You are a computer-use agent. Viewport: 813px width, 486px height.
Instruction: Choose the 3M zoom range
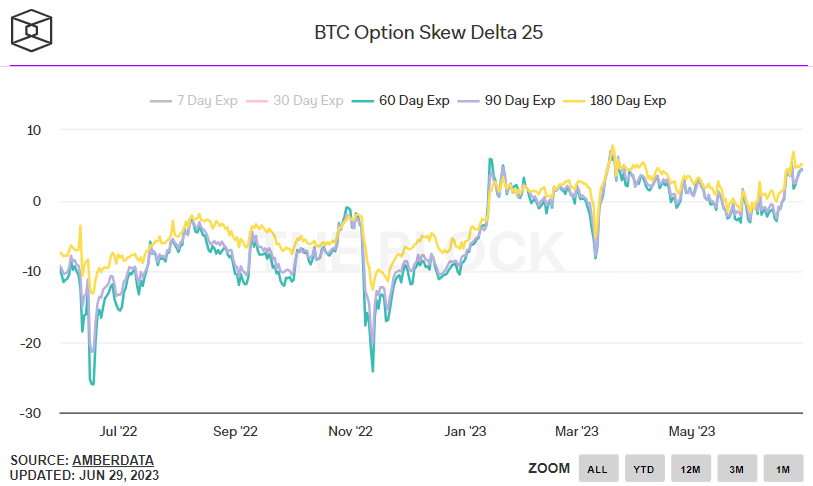737,468
